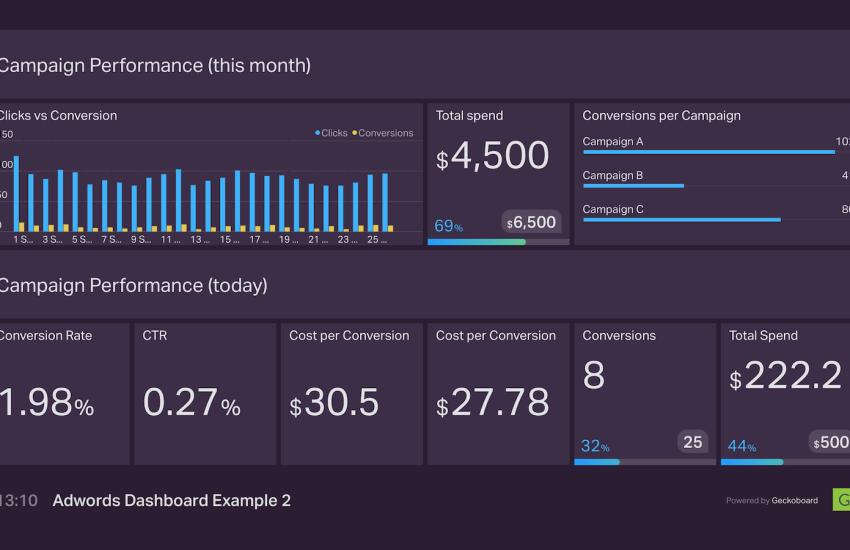This screenshot has width=850, height=550.
Task: Click the $27.78 cost per conversion value
Action: tap(492, 403)
